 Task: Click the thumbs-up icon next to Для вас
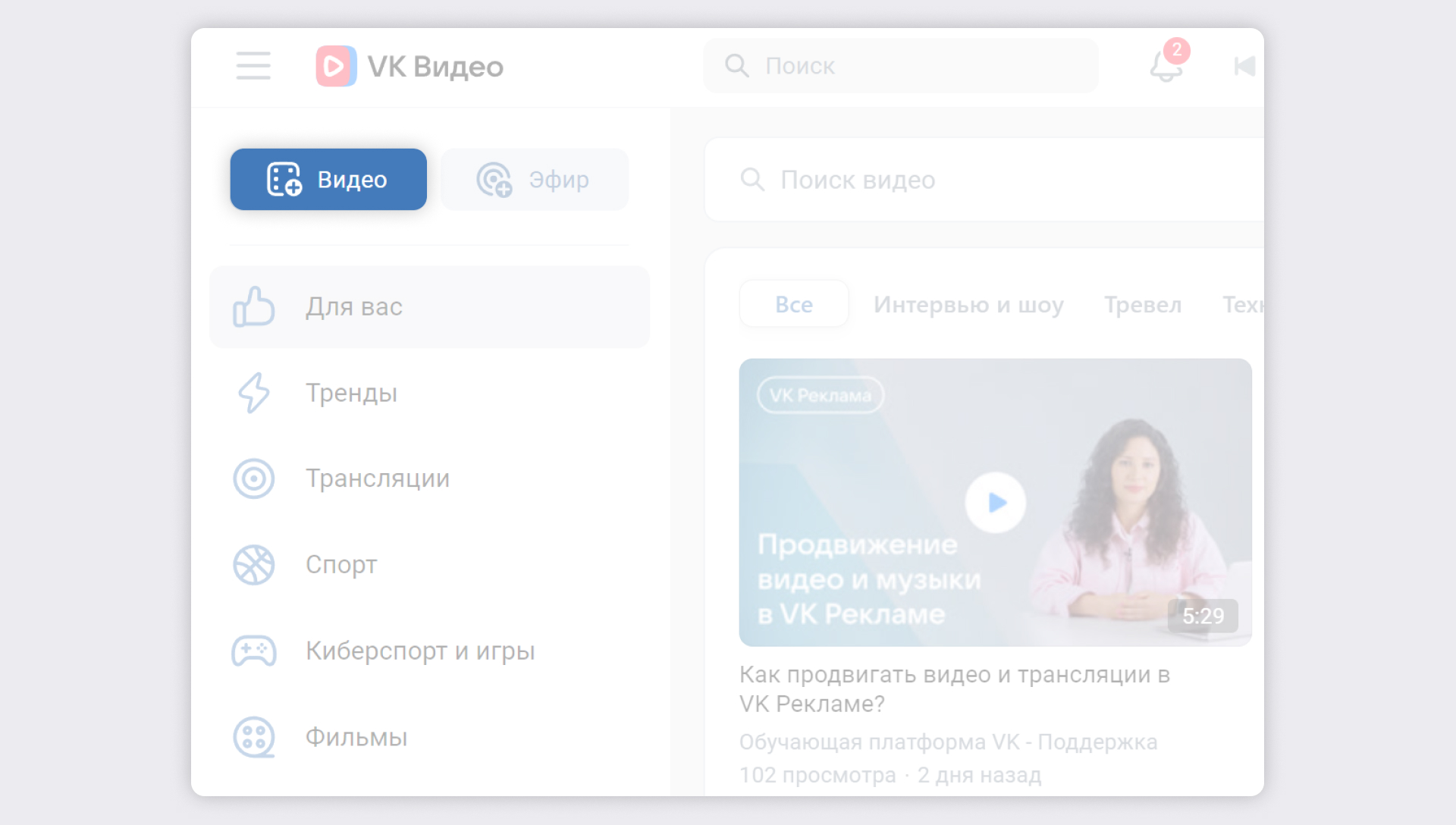point(253,306)
